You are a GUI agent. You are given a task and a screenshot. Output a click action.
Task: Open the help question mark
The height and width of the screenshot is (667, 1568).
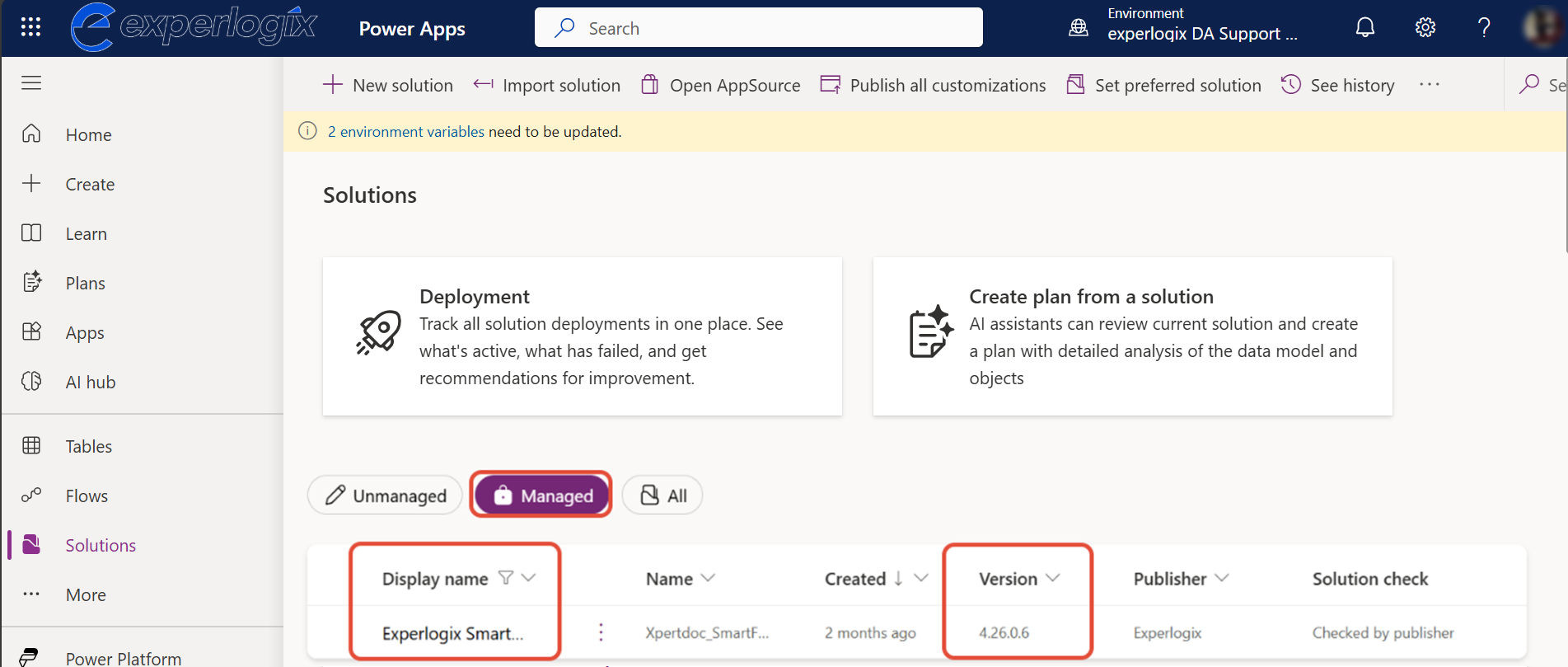(1484, 27)
